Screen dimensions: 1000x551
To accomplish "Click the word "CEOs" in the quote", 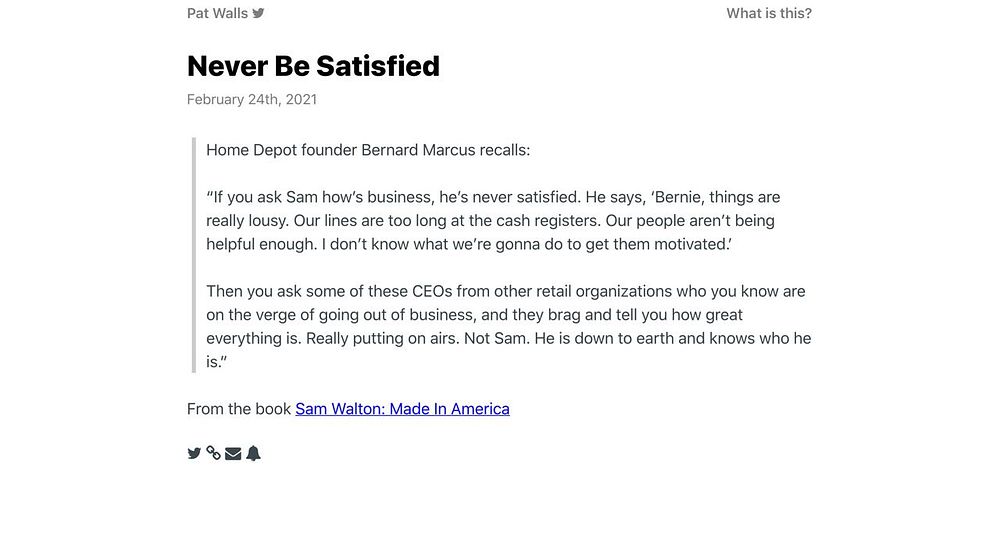I will pos(432,291).
